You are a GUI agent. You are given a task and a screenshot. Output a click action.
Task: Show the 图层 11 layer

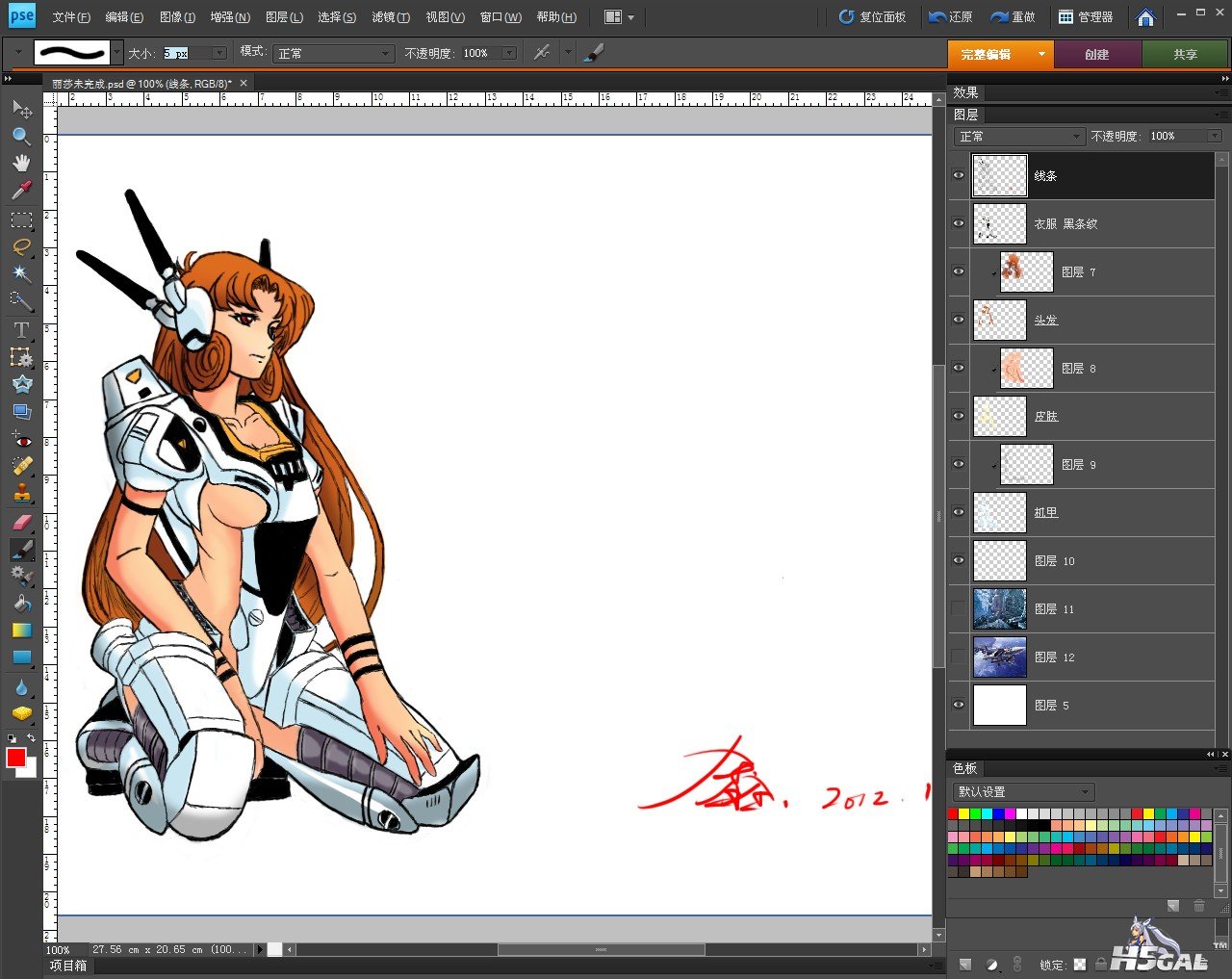tap(959, 608)
